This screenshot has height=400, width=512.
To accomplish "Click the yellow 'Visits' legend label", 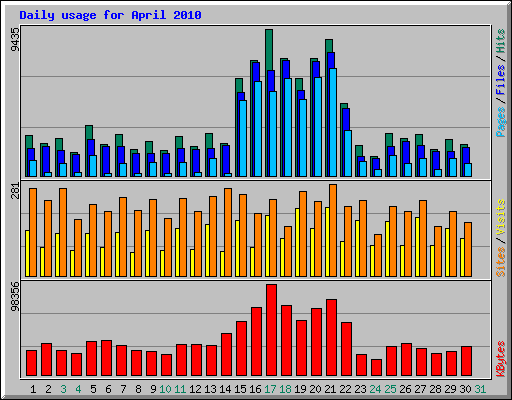I will click(x=500, y=217).
